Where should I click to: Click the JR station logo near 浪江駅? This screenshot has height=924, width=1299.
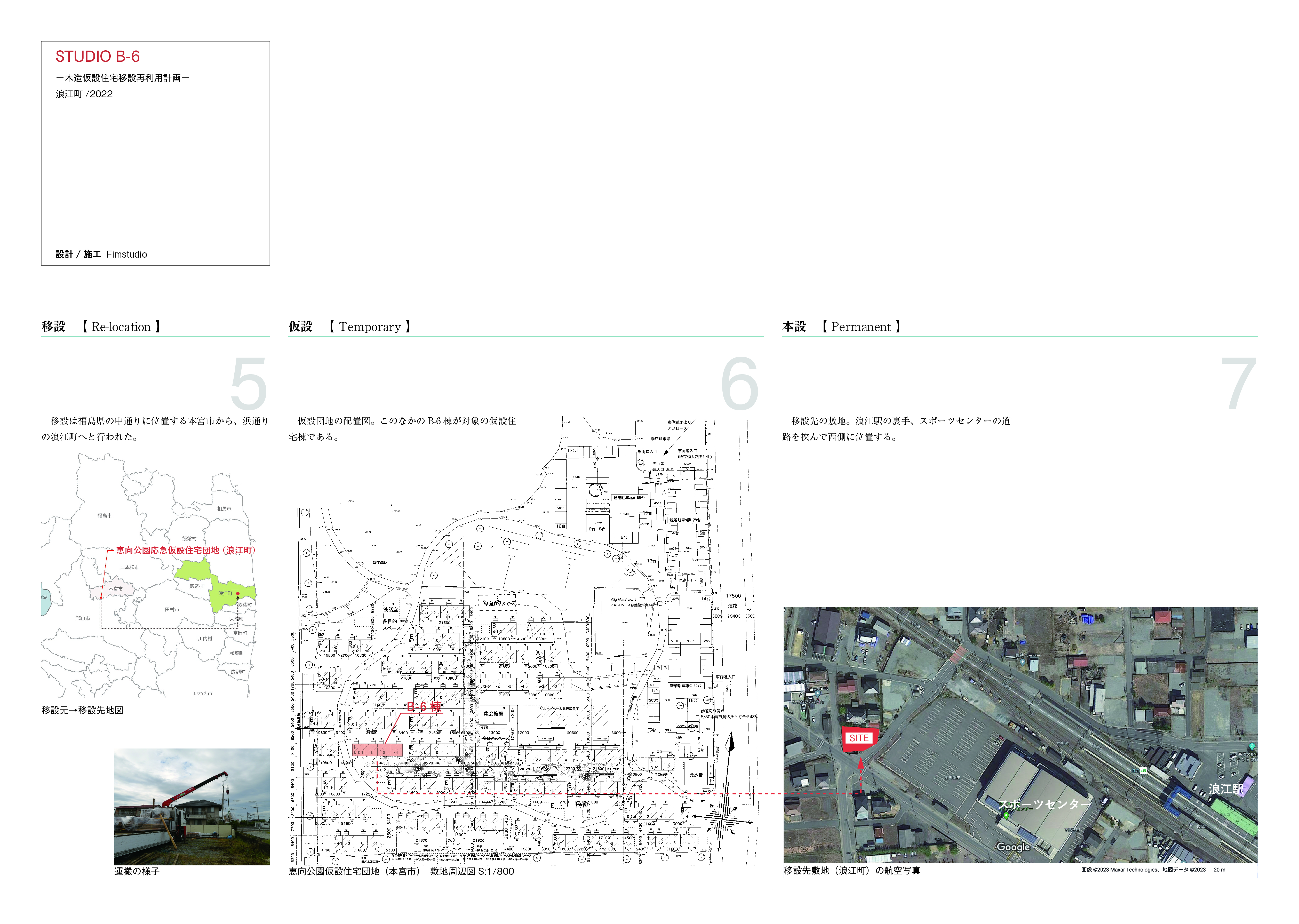(x=1143, y=771)
